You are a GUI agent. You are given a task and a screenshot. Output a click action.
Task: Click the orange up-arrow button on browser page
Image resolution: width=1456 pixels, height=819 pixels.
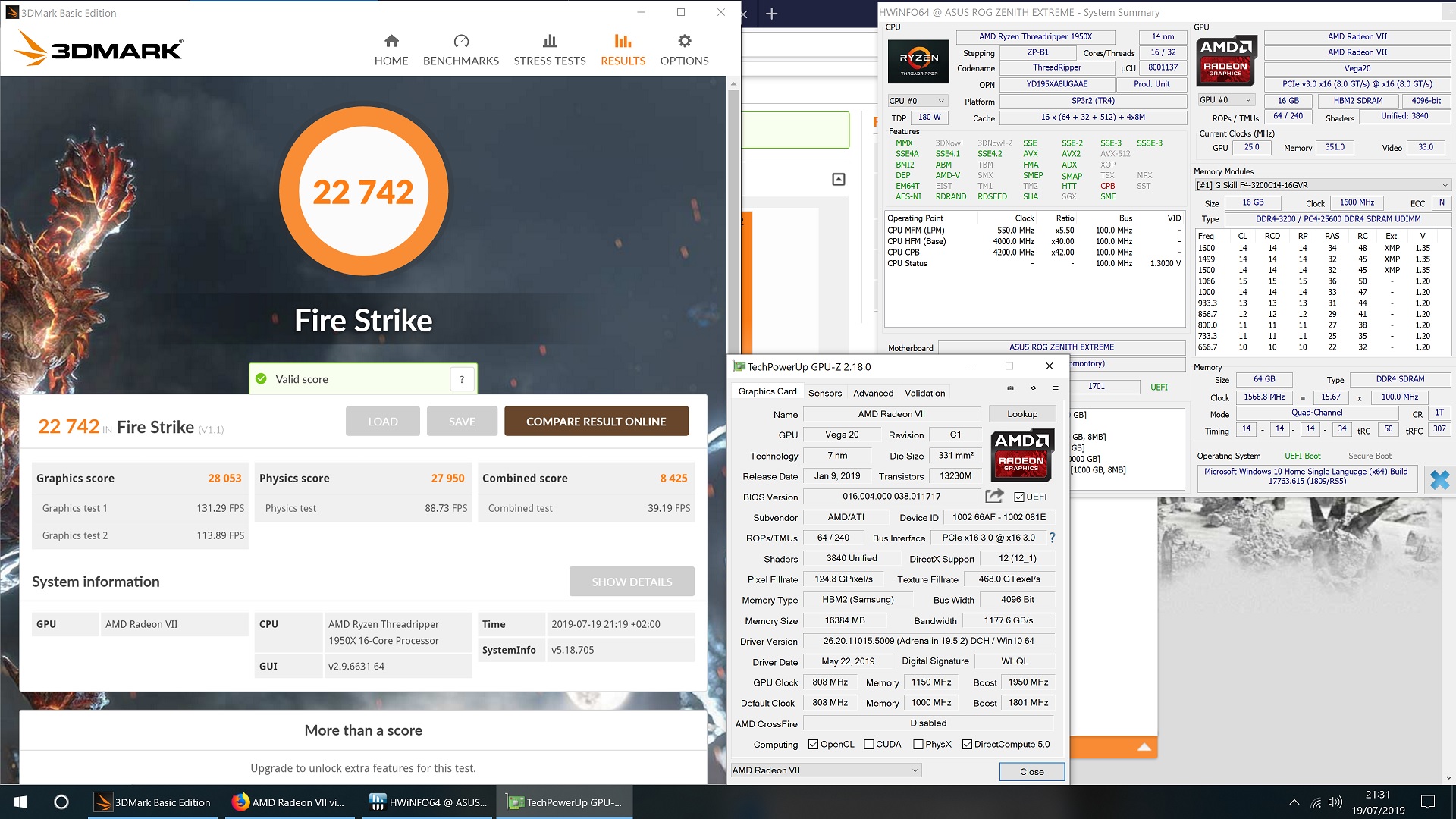point(1144,748)
